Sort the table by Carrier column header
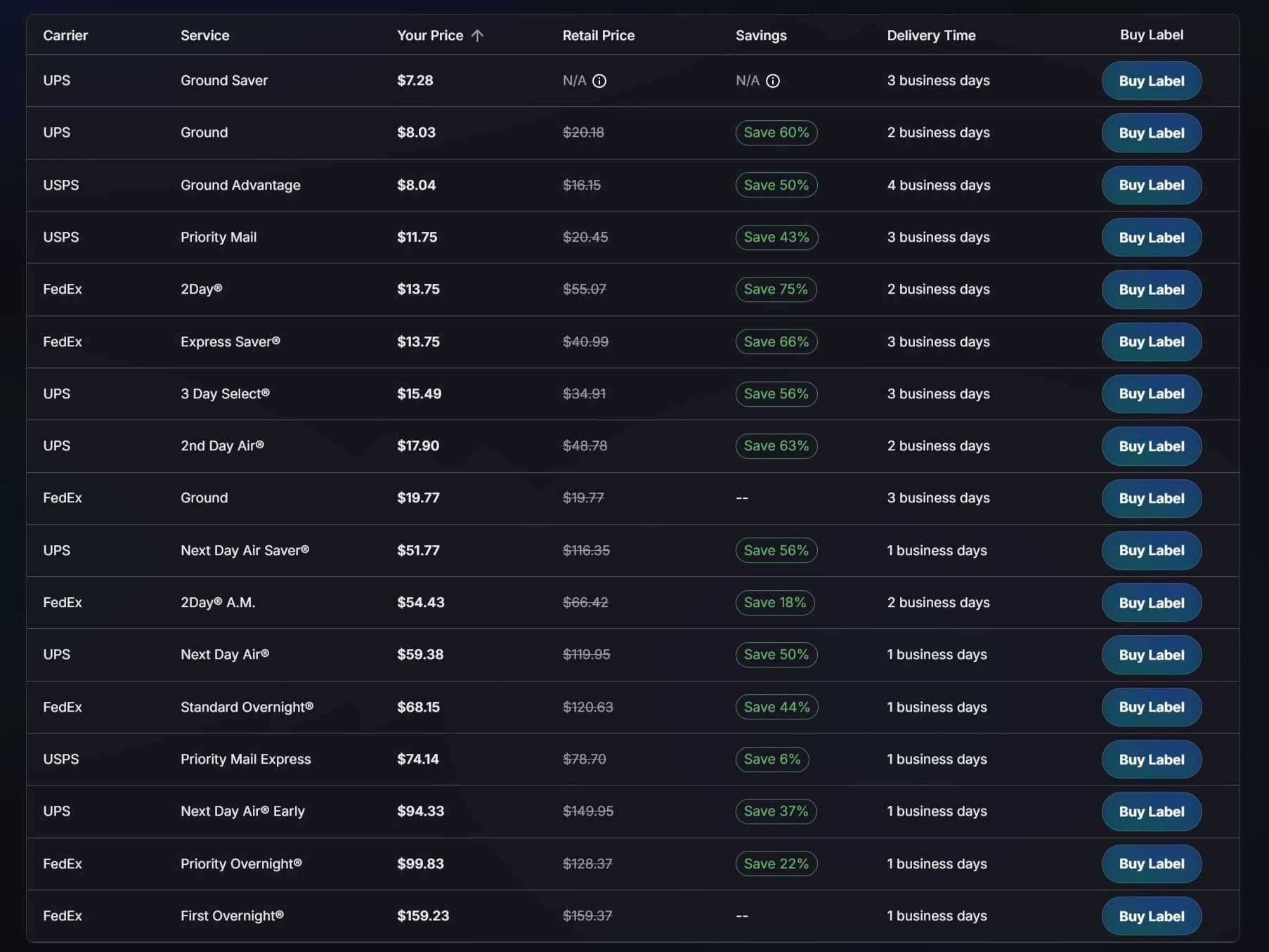 tap(65, 35)
